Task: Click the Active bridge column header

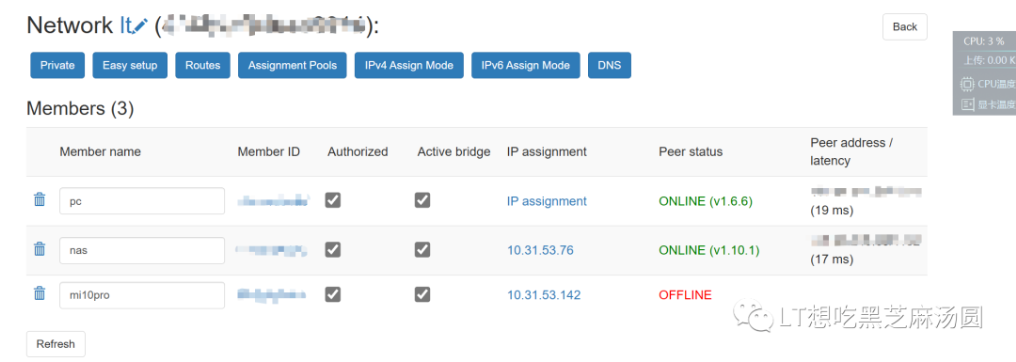Action: [x=454, y=152]
